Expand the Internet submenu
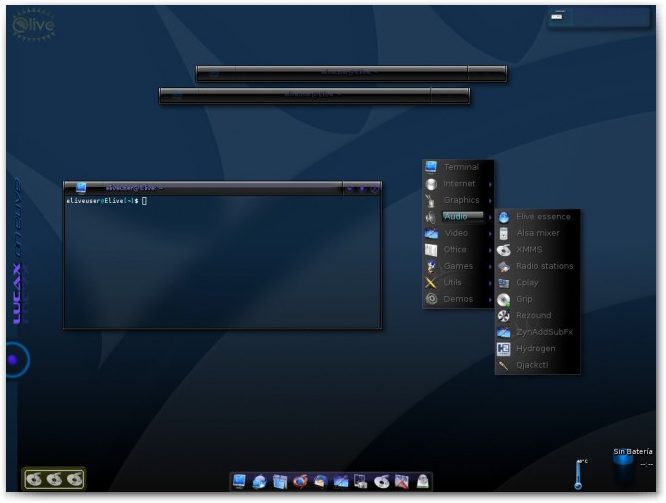Viewport: 666px width, 503px height. click(459, 184)
